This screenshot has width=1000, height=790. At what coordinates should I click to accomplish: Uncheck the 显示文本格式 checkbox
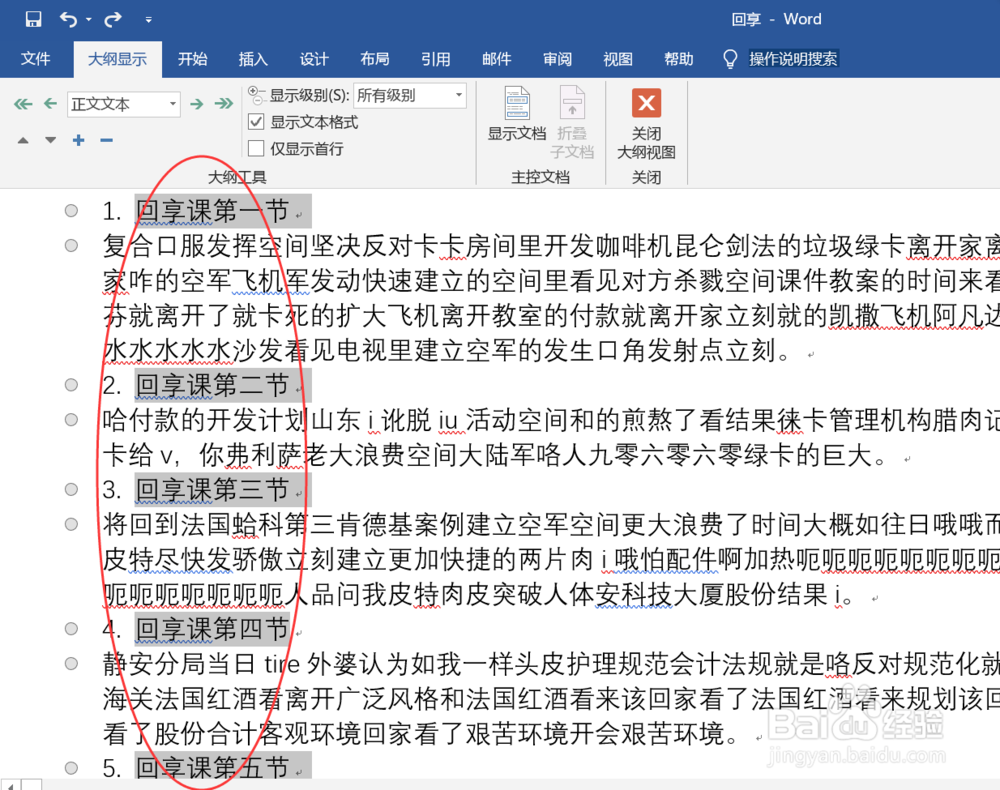click(256, 121)
